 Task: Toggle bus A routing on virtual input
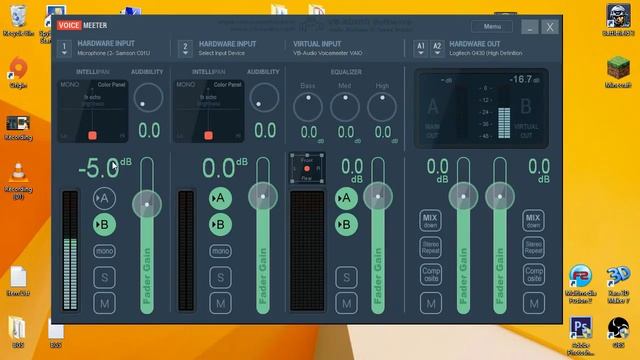point(346,198)
